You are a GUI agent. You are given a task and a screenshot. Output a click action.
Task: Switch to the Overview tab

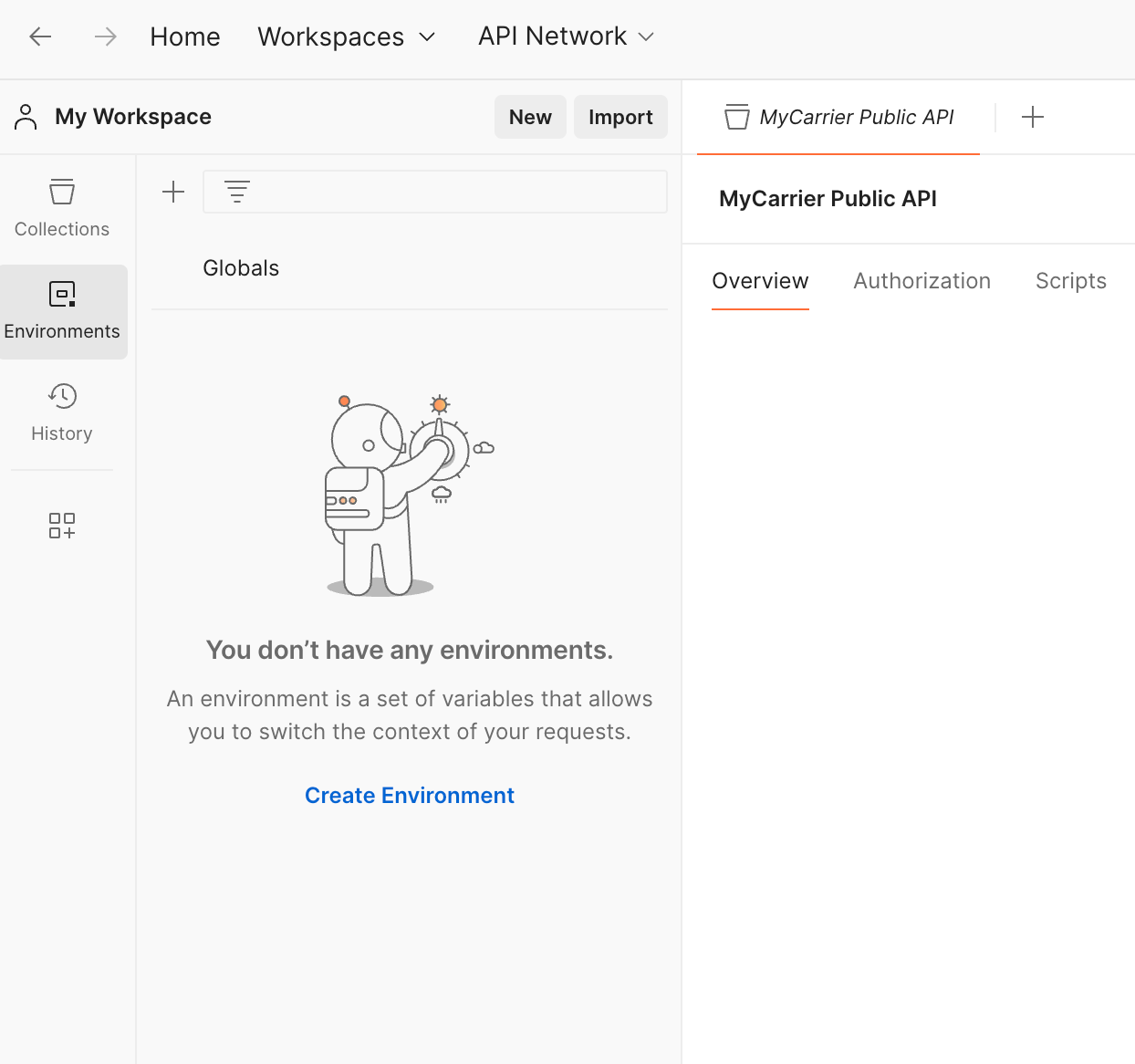760,281
